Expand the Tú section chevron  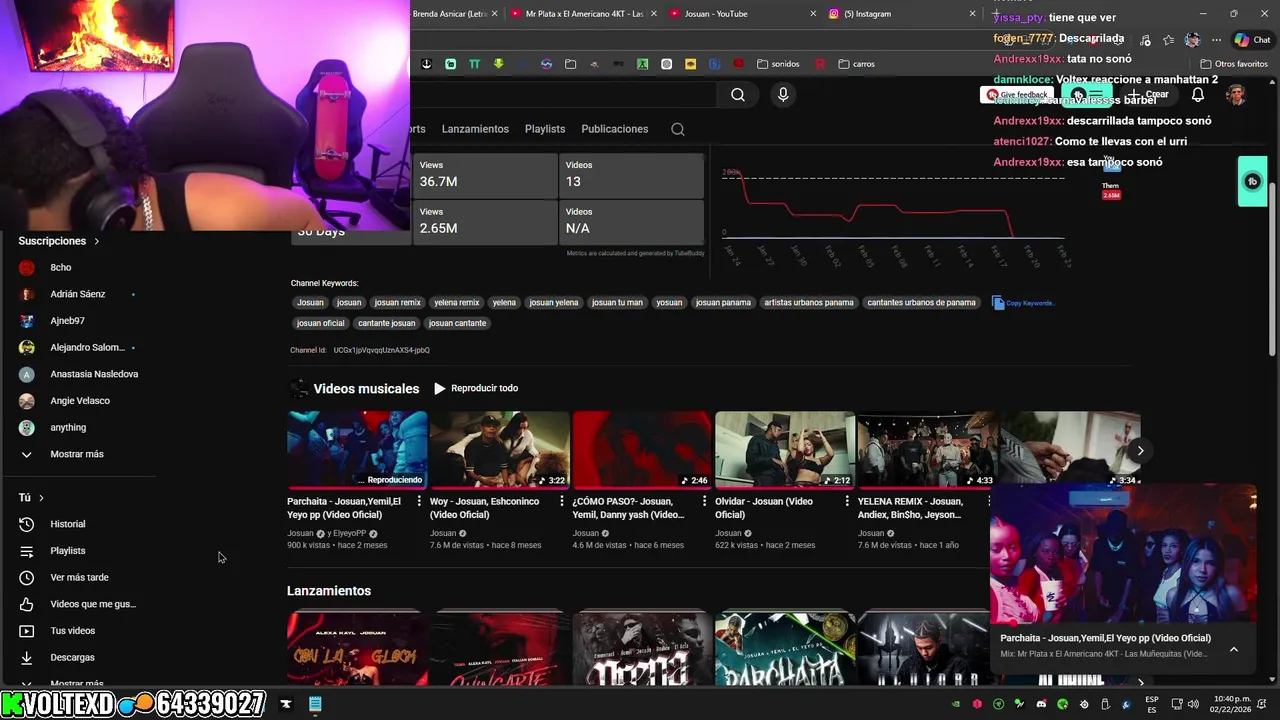[x=41, y=498]
